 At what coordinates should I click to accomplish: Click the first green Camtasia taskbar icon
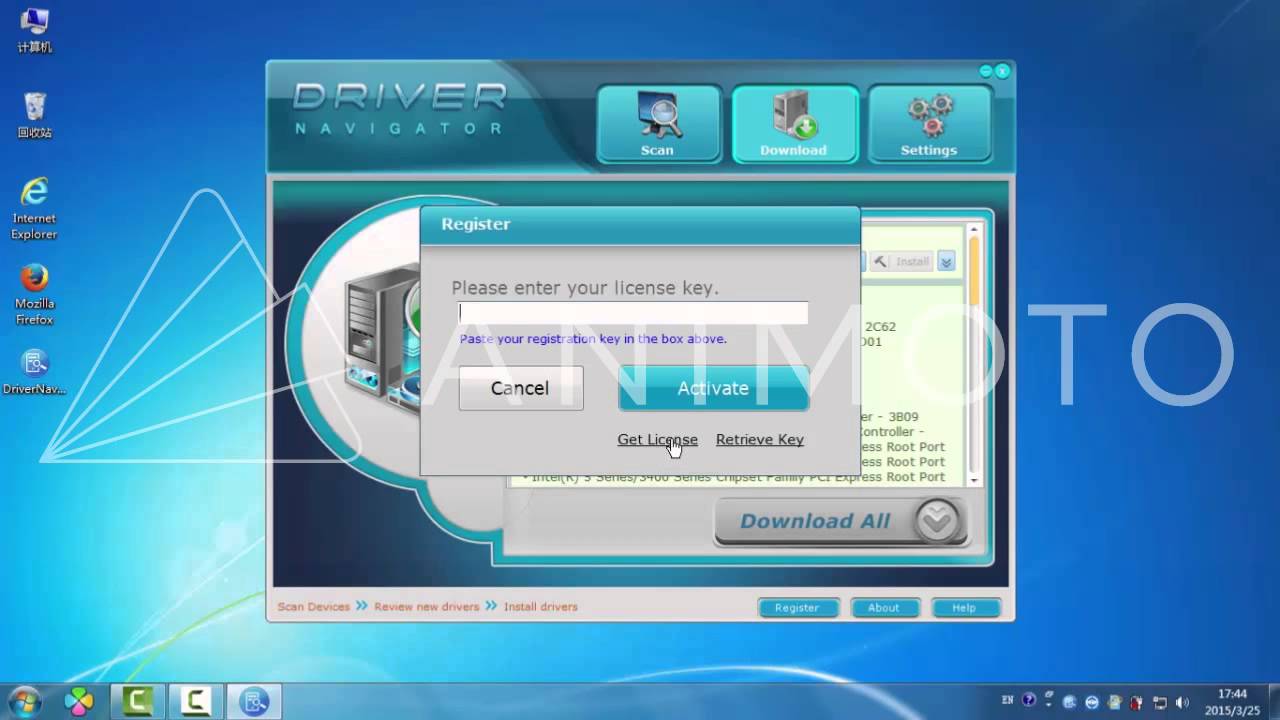[x=137, y=702]
